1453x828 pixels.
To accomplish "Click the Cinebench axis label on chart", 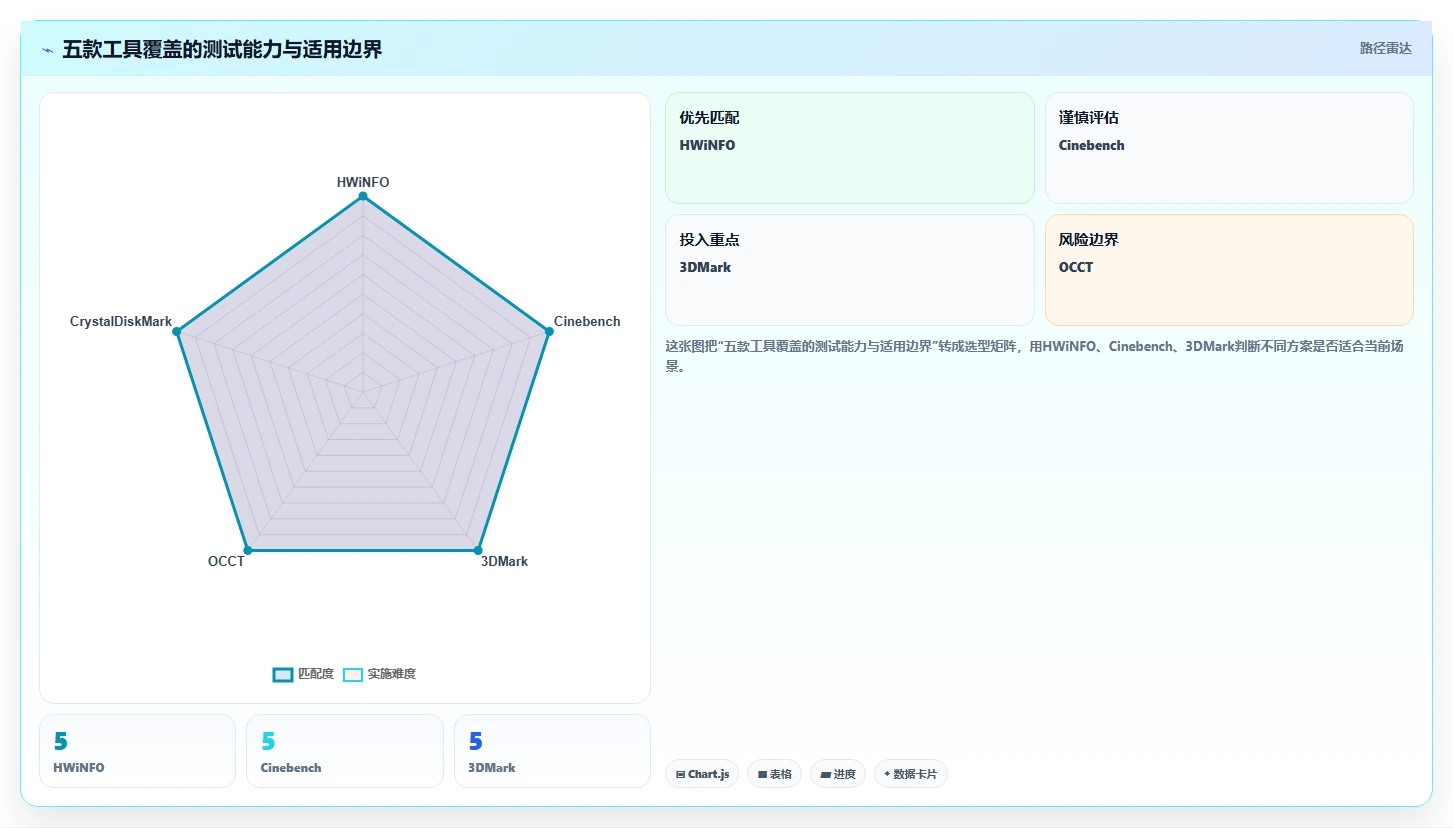I will click(x=587, y=321).
